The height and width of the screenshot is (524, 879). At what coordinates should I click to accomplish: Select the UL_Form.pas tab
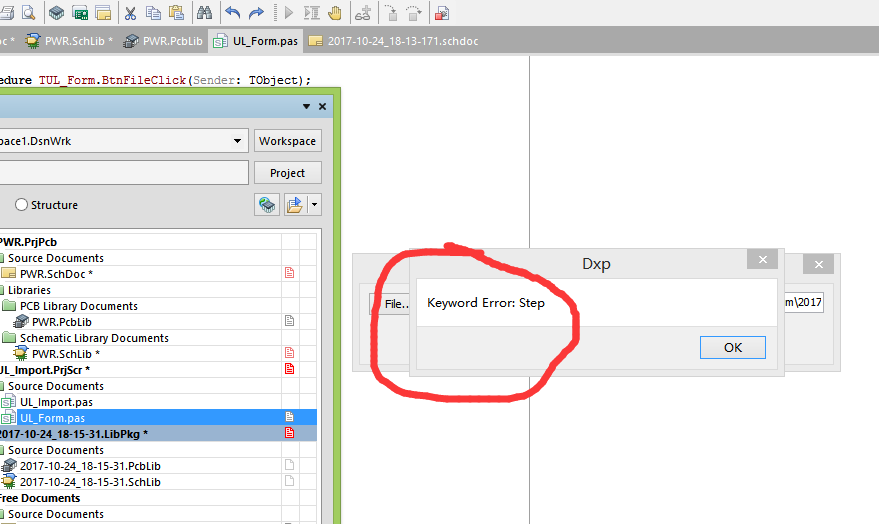(256, 41)
